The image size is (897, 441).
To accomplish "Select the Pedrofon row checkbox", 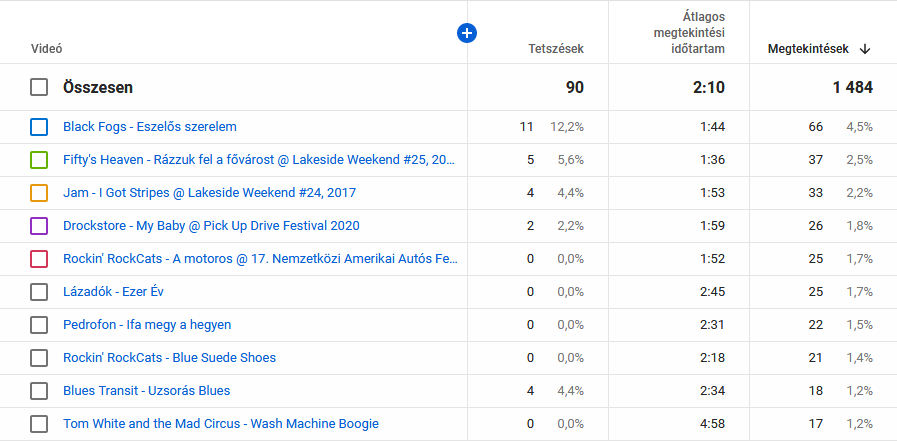I will (x=39, y=325).
